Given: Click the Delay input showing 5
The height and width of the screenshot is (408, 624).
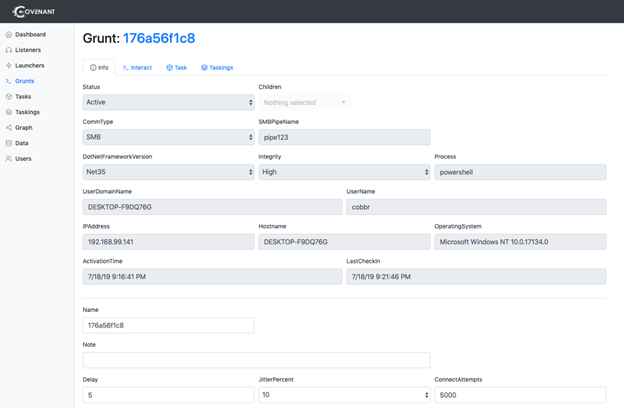Looking at the screenshot, I should coord(168,395).
